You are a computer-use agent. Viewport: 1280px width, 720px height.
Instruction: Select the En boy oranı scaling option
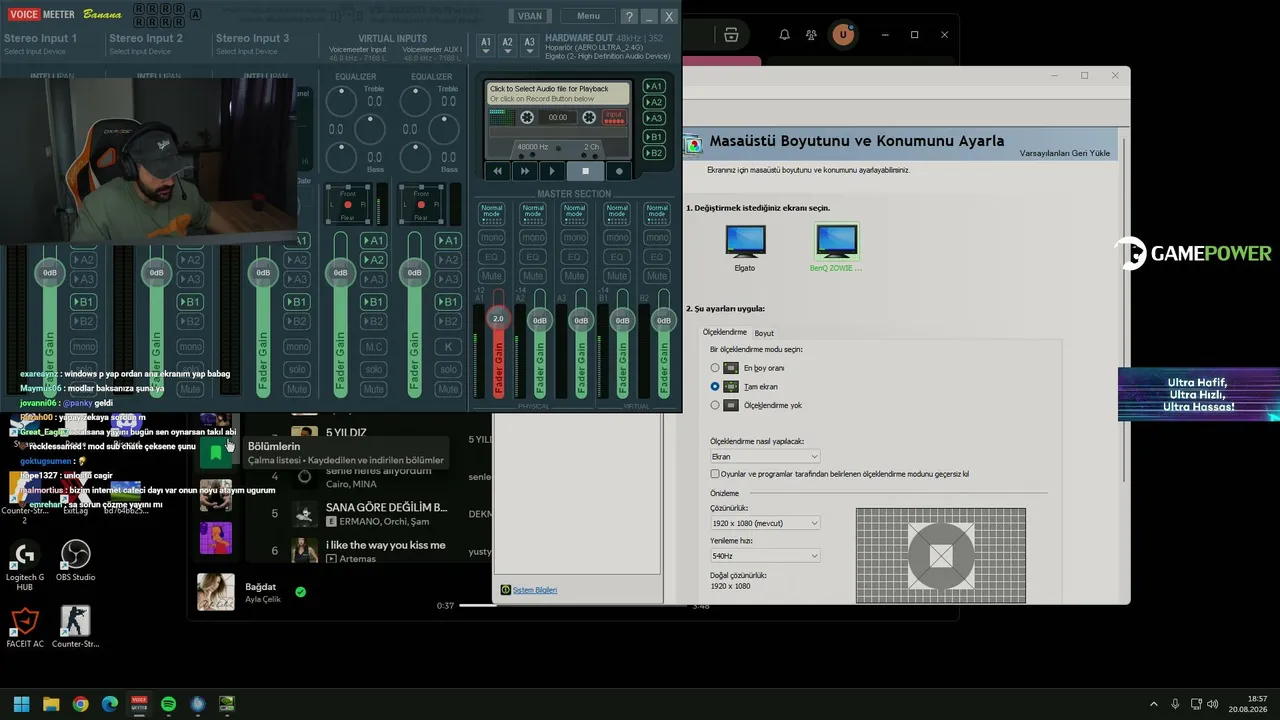pyautogui.click(x=715, y=368)
